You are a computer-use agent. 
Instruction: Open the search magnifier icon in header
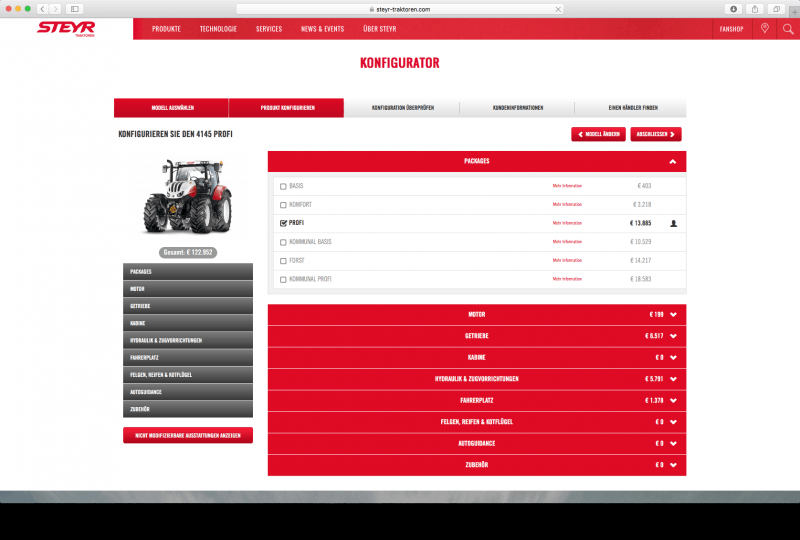788,29
